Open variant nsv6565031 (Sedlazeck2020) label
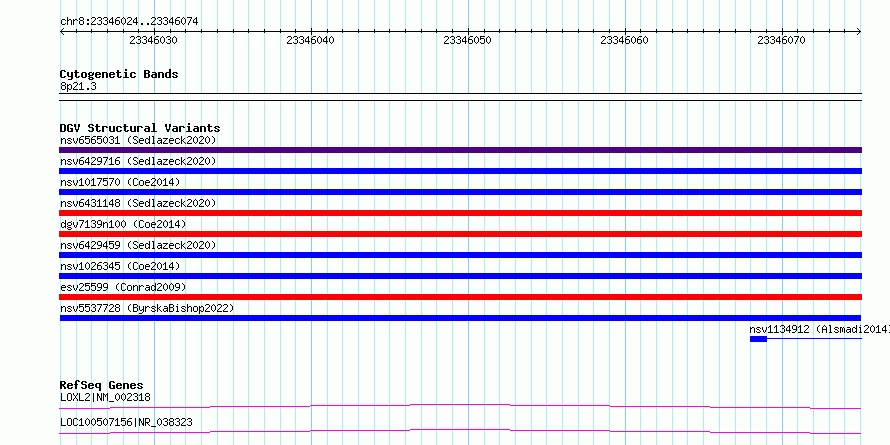Image resolution: width=890 pixels, height=445 pixels. coord(138,140)
